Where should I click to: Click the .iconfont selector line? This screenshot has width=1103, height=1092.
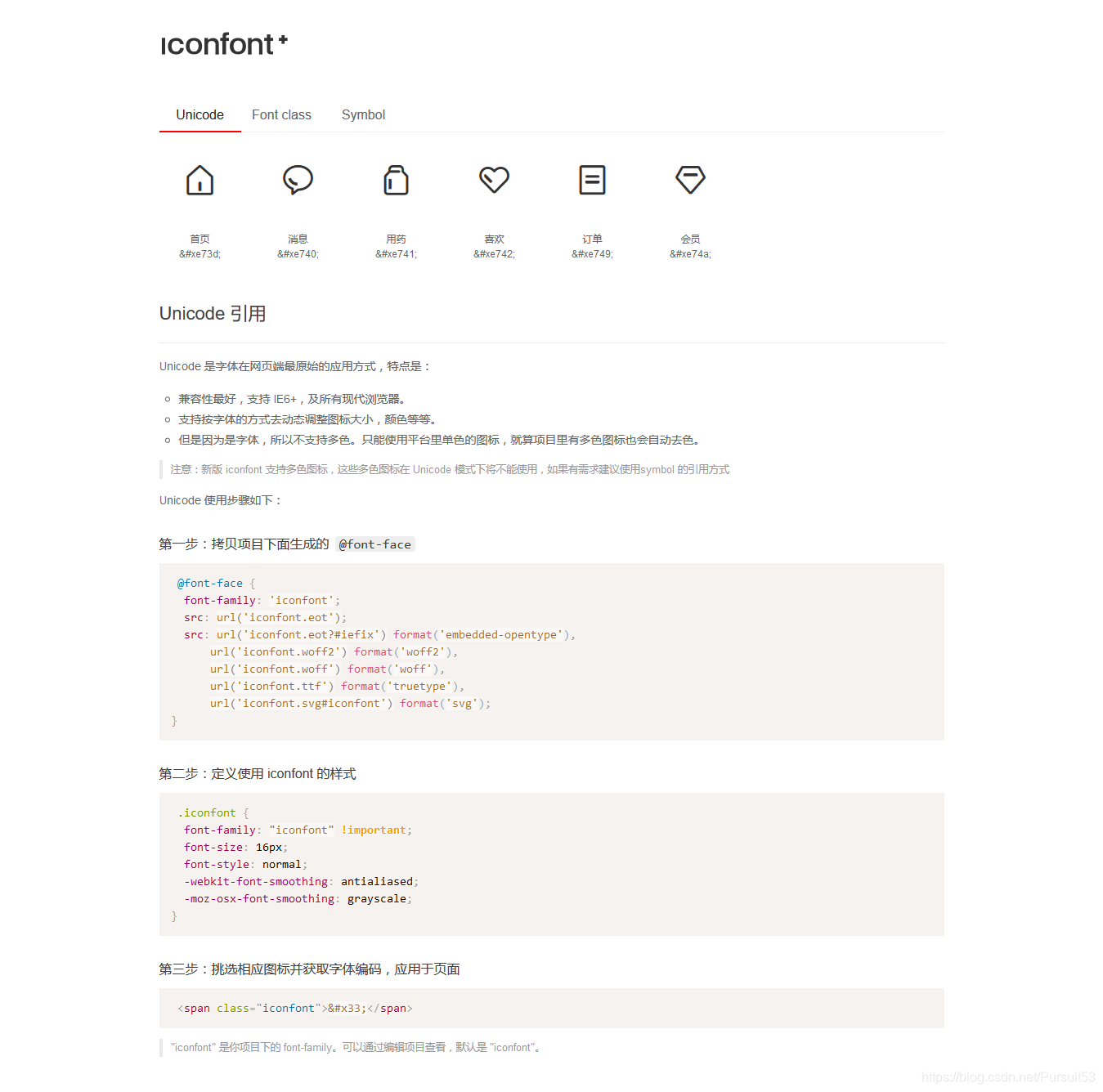coord(213,812)
